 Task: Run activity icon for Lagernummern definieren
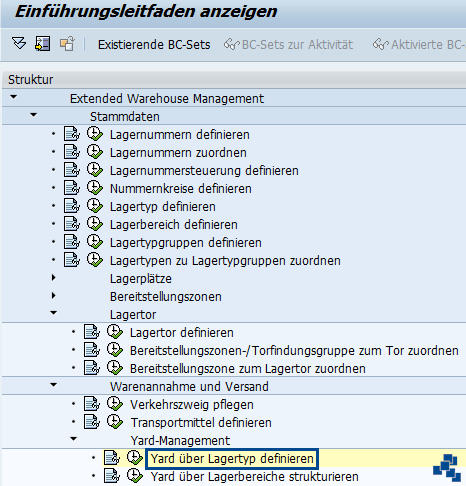95,134
